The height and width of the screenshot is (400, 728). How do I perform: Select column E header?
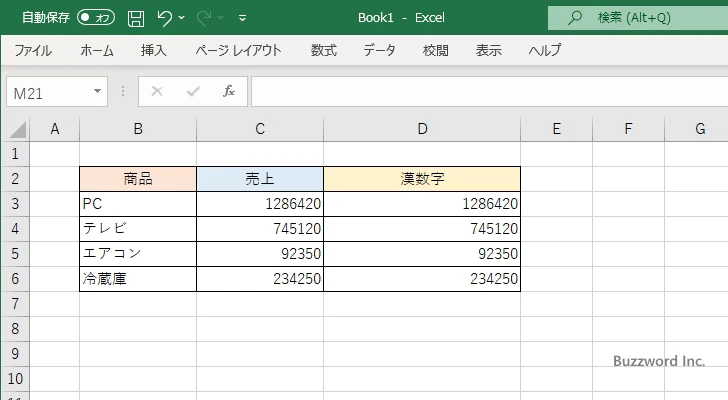click(x=557, y=129)
